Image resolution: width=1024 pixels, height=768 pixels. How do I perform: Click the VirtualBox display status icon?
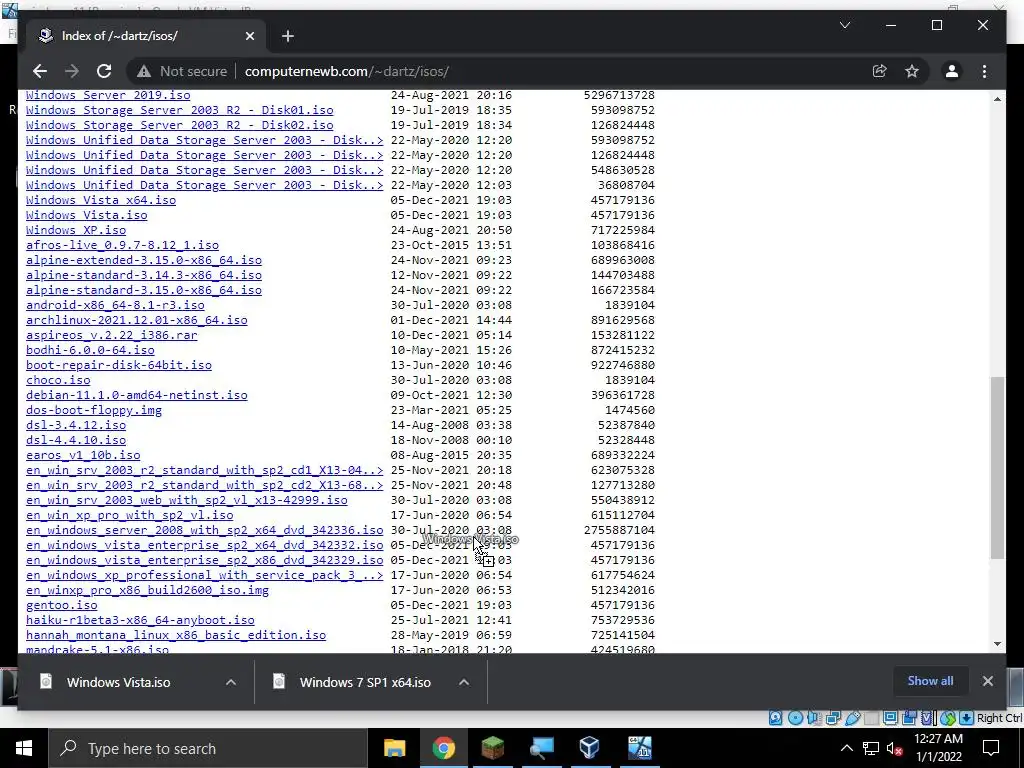click(890, 718)
